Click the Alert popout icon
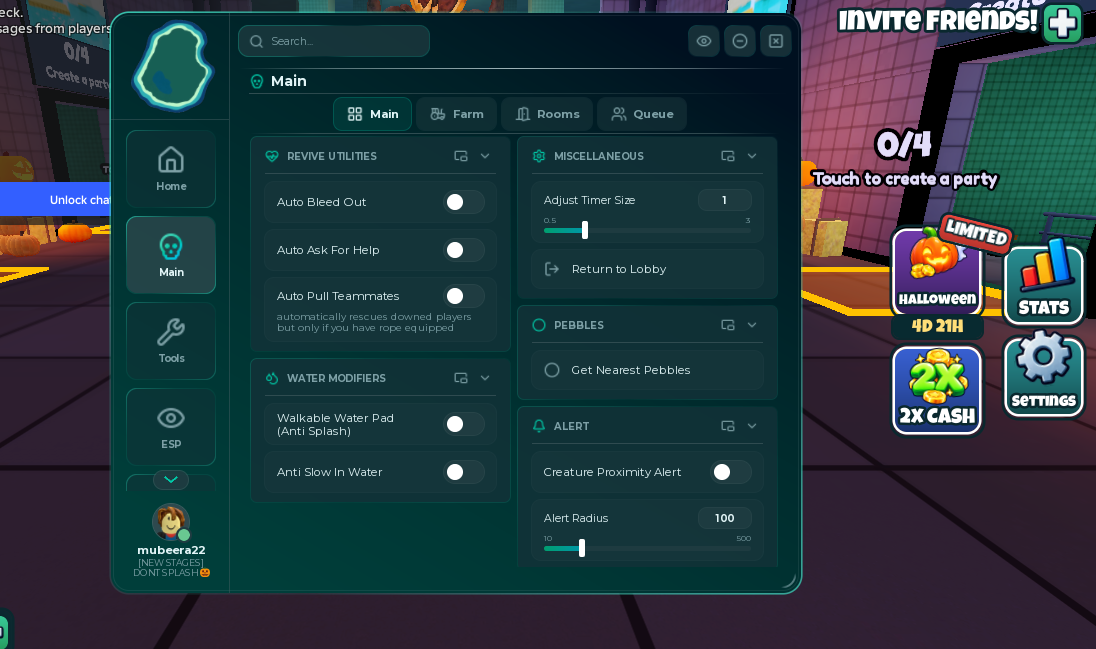This screenshot has height=649, width=1096. pos(728,426)
